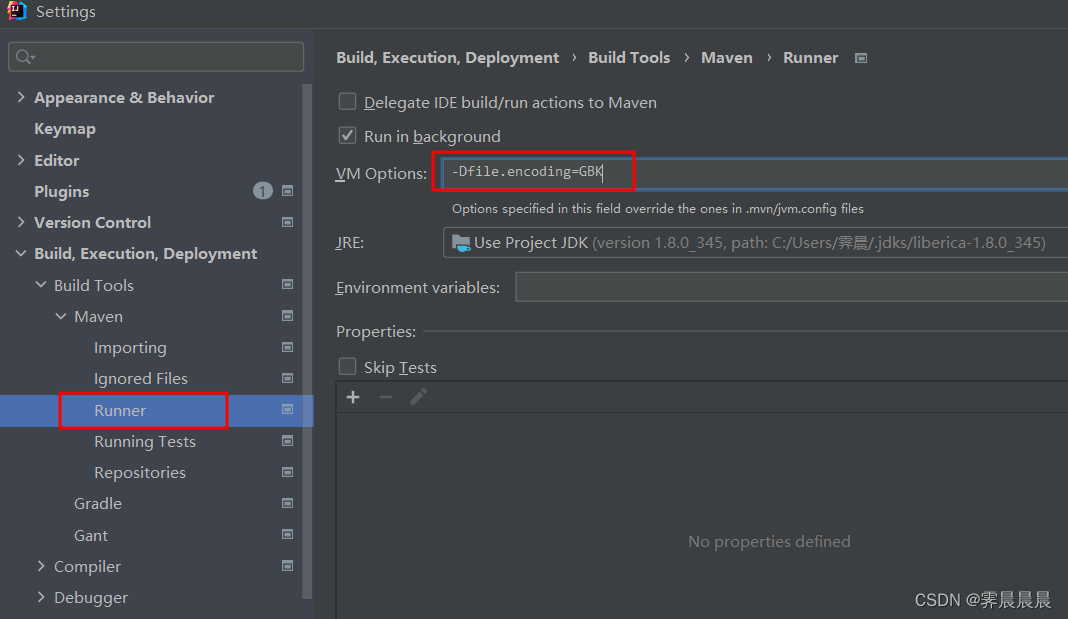This screenshot has width=1068, height=619.
Task: Click 'No properties defined' placeholder text
Action: (769, 541)
